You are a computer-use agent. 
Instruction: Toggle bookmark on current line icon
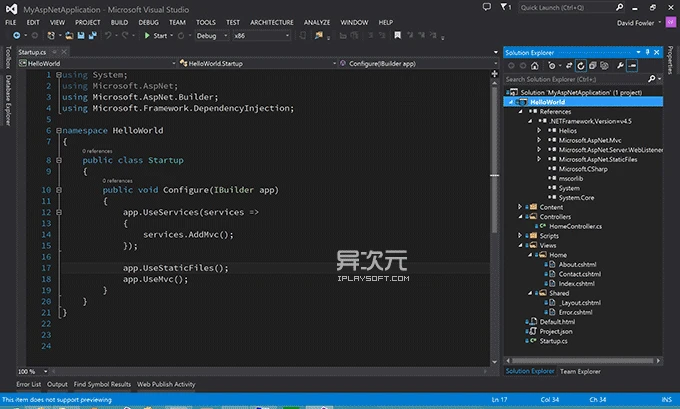[x=397, y=35]
